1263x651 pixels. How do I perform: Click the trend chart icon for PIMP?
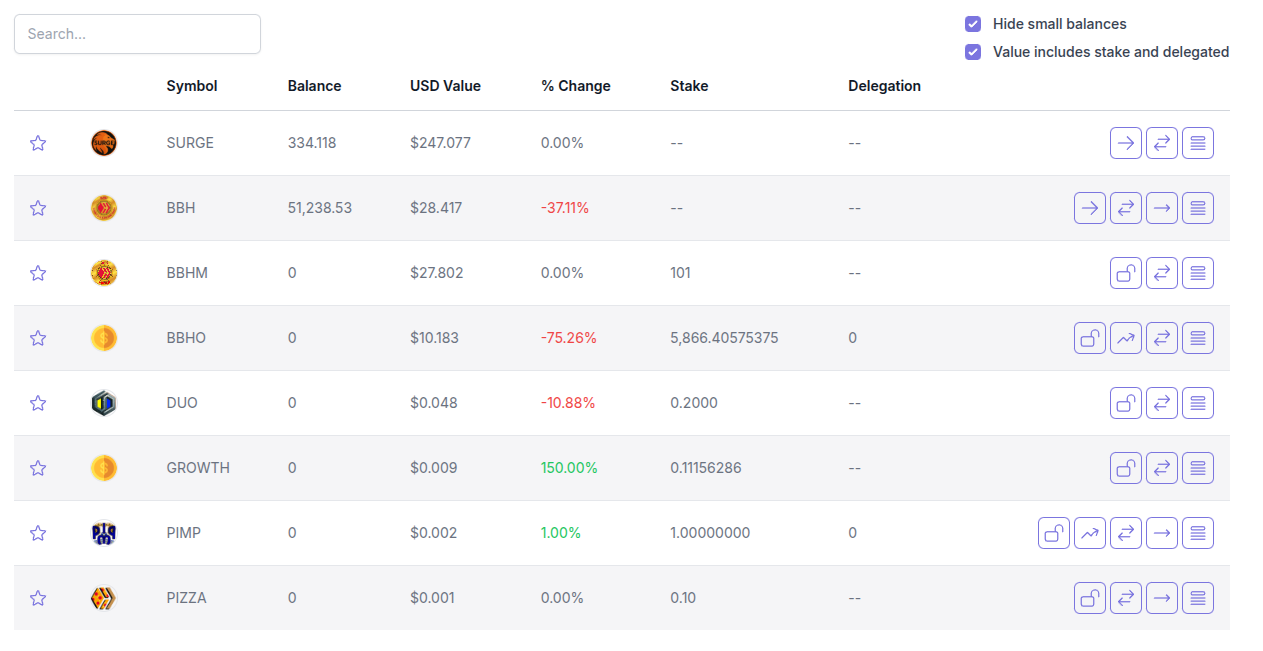point(1090,533)
